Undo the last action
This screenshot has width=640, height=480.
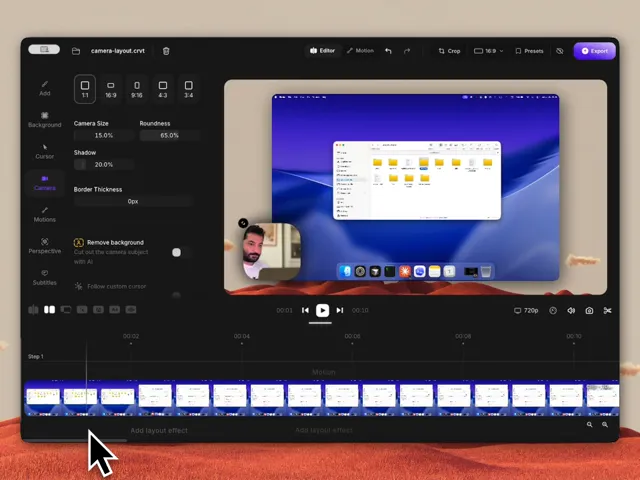click(388, 51)
